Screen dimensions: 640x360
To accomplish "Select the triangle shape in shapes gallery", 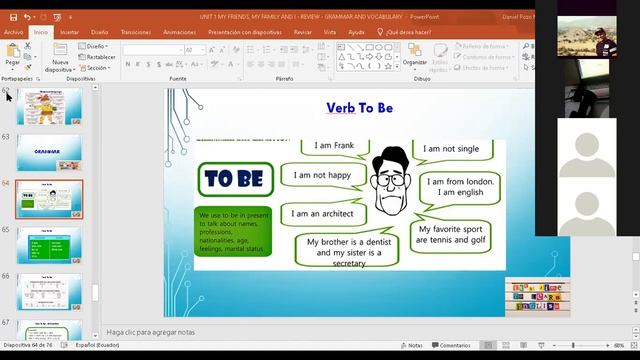I will [x=342, y=57].
